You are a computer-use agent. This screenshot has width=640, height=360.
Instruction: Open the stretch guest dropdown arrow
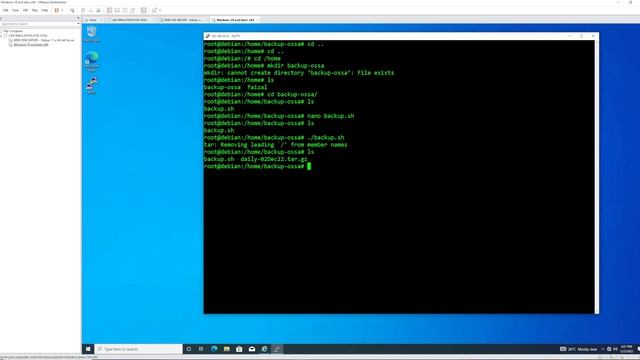tap(160, 10)
